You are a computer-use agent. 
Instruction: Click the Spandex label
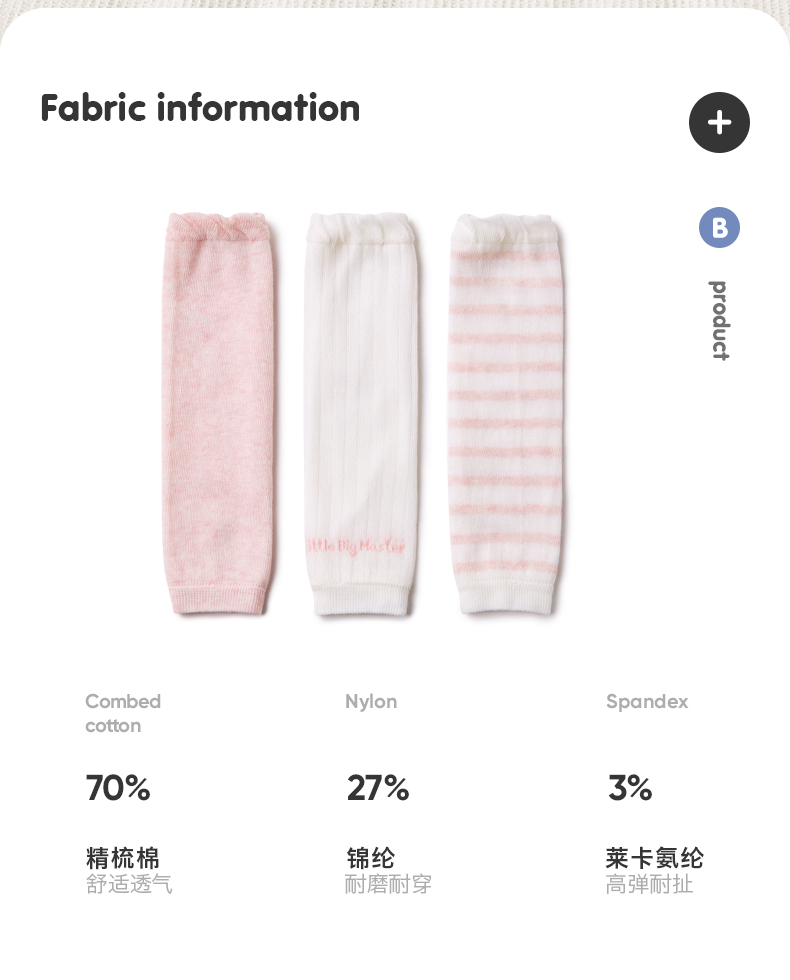647,701
